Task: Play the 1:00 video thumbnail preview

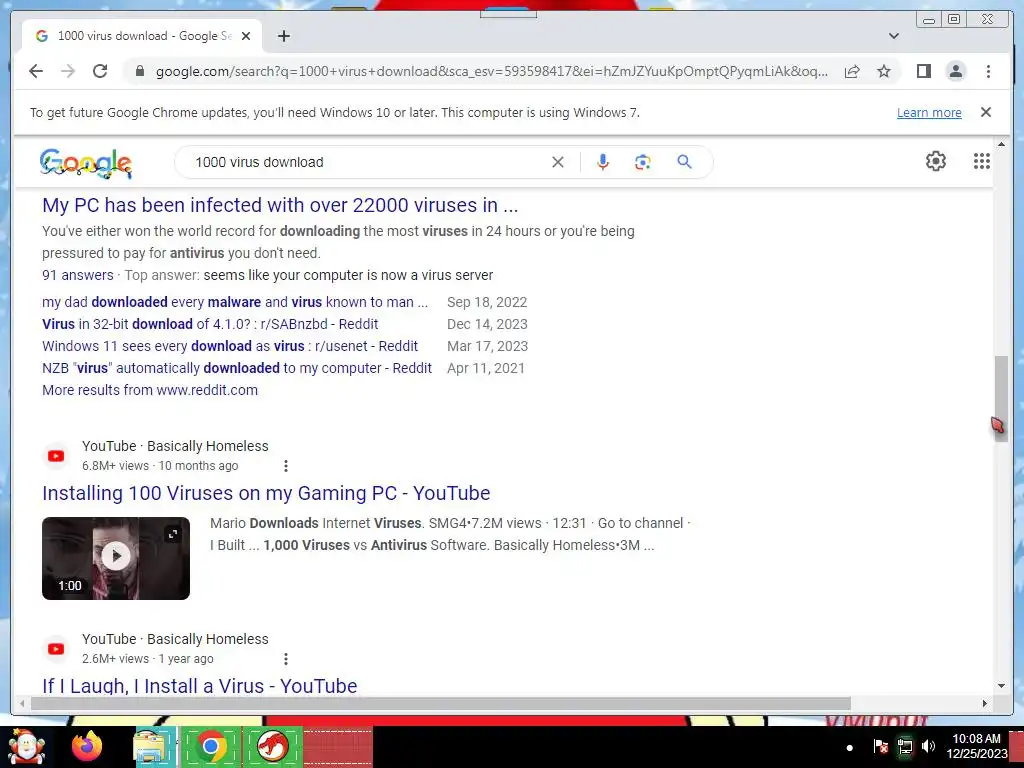Action: click(x=116, y=558)
